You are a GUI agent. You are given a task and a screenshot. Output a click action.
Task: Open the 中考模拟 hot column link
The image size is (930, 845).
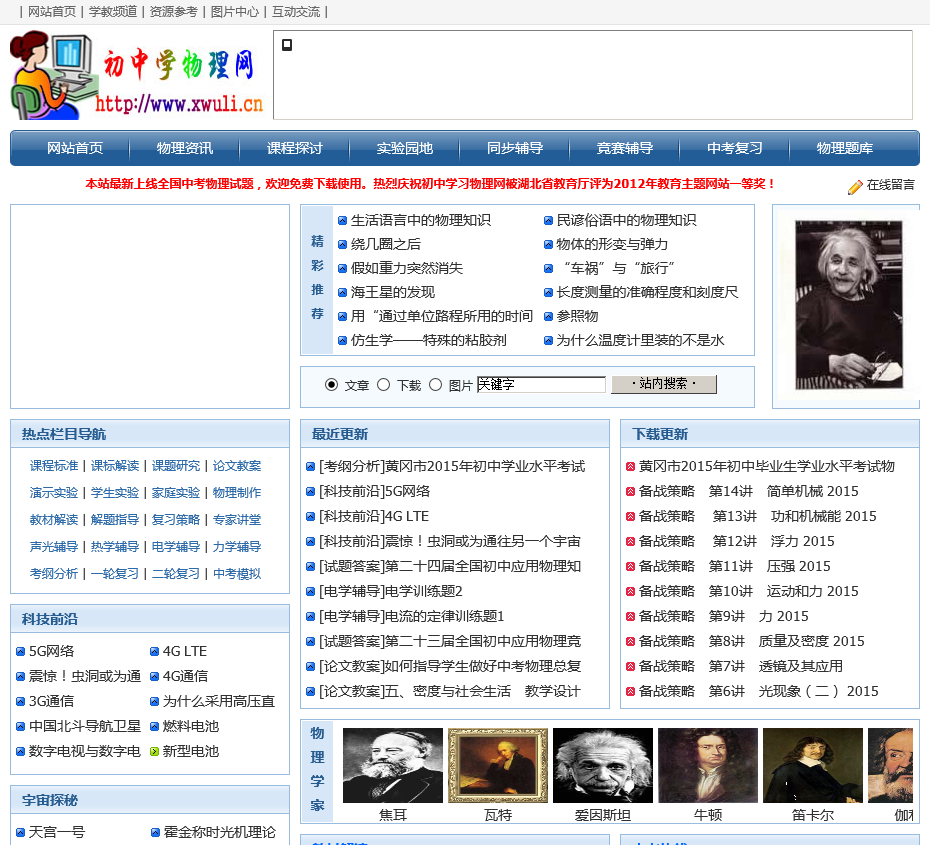[x=237, y=574]
